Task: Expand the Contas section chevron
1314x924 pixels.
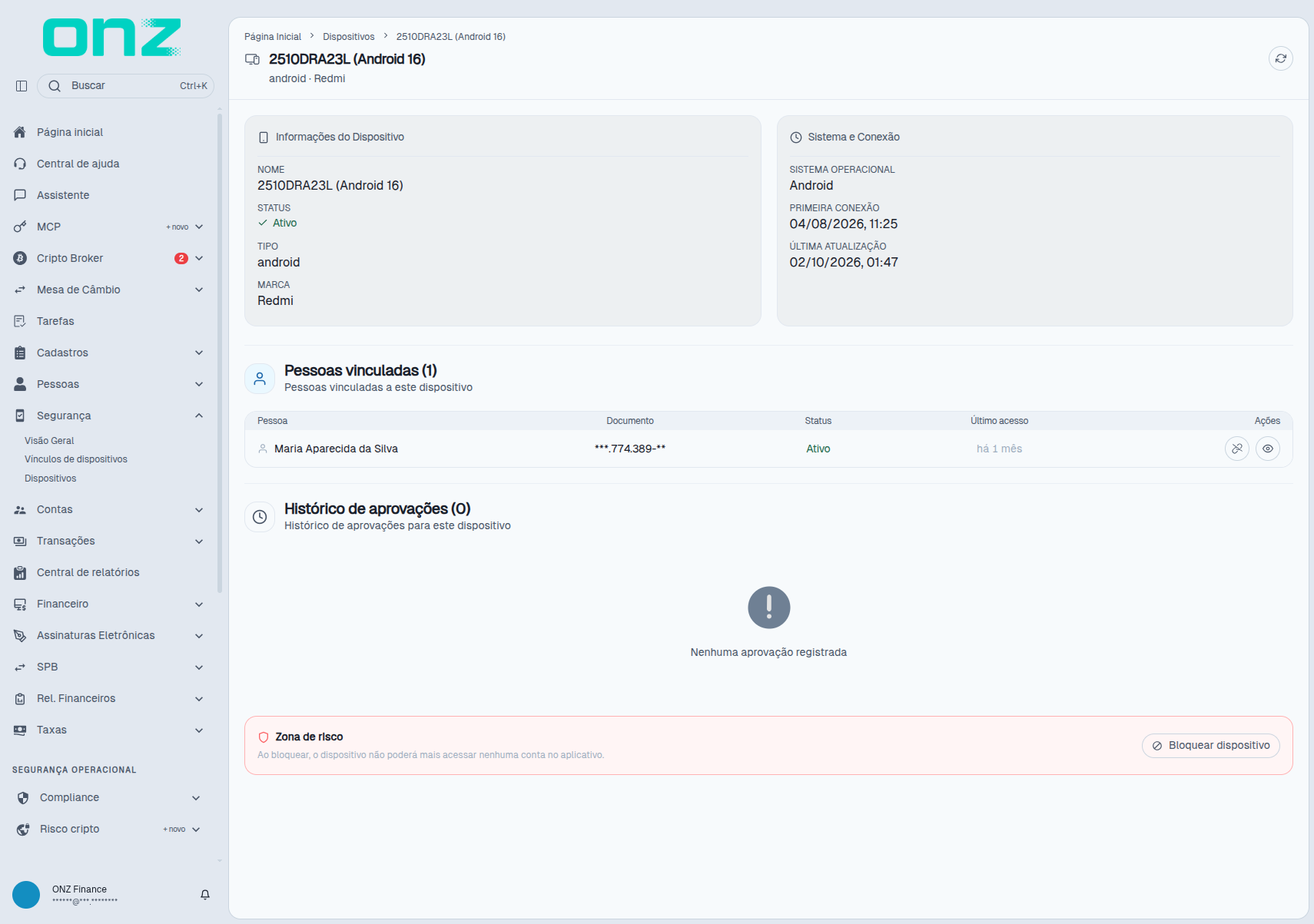Action: [x=199, y=510]
